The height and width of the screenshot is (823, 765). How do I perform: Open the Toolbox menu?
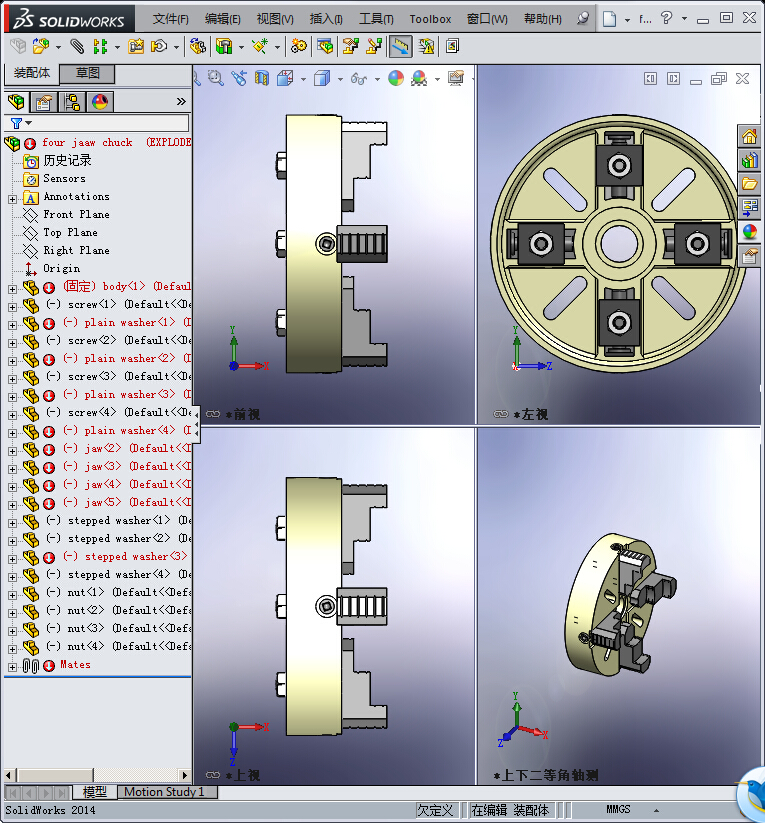pyautogui.click(x=430, y=19)
